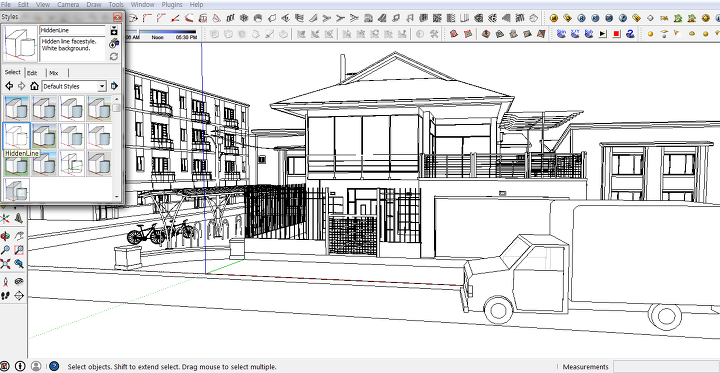The height and width of the screenshot is (373, 720).
Task: Select the Walk footprints tool
Action: point(5,295)
